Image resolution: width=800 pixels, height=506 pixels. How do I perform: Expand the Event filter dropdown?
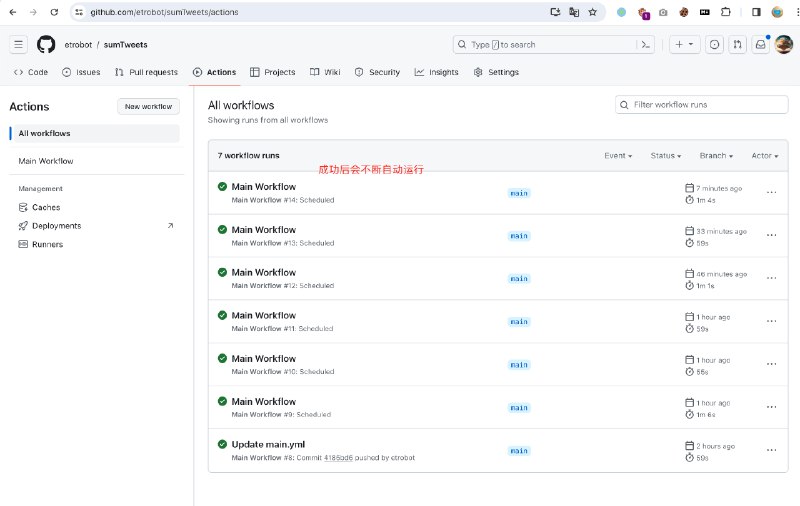(618, 156)
